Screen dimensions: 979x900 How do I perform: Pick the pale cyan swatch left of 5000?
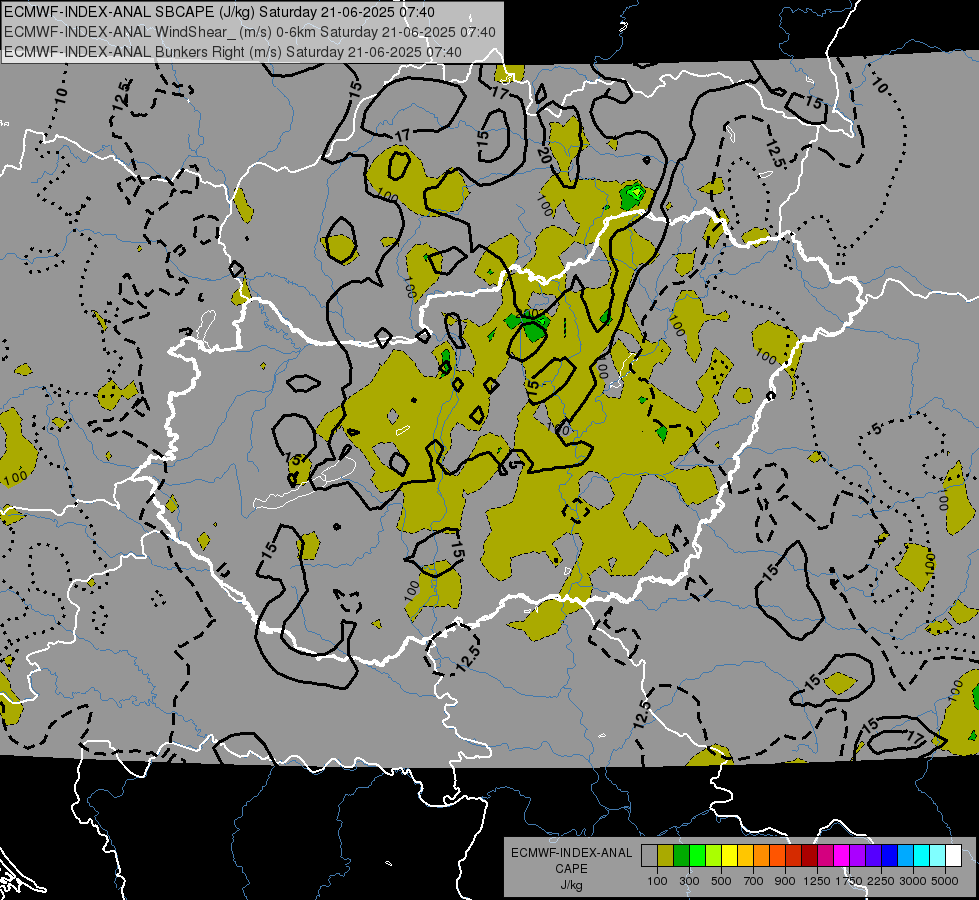point(937,856)
